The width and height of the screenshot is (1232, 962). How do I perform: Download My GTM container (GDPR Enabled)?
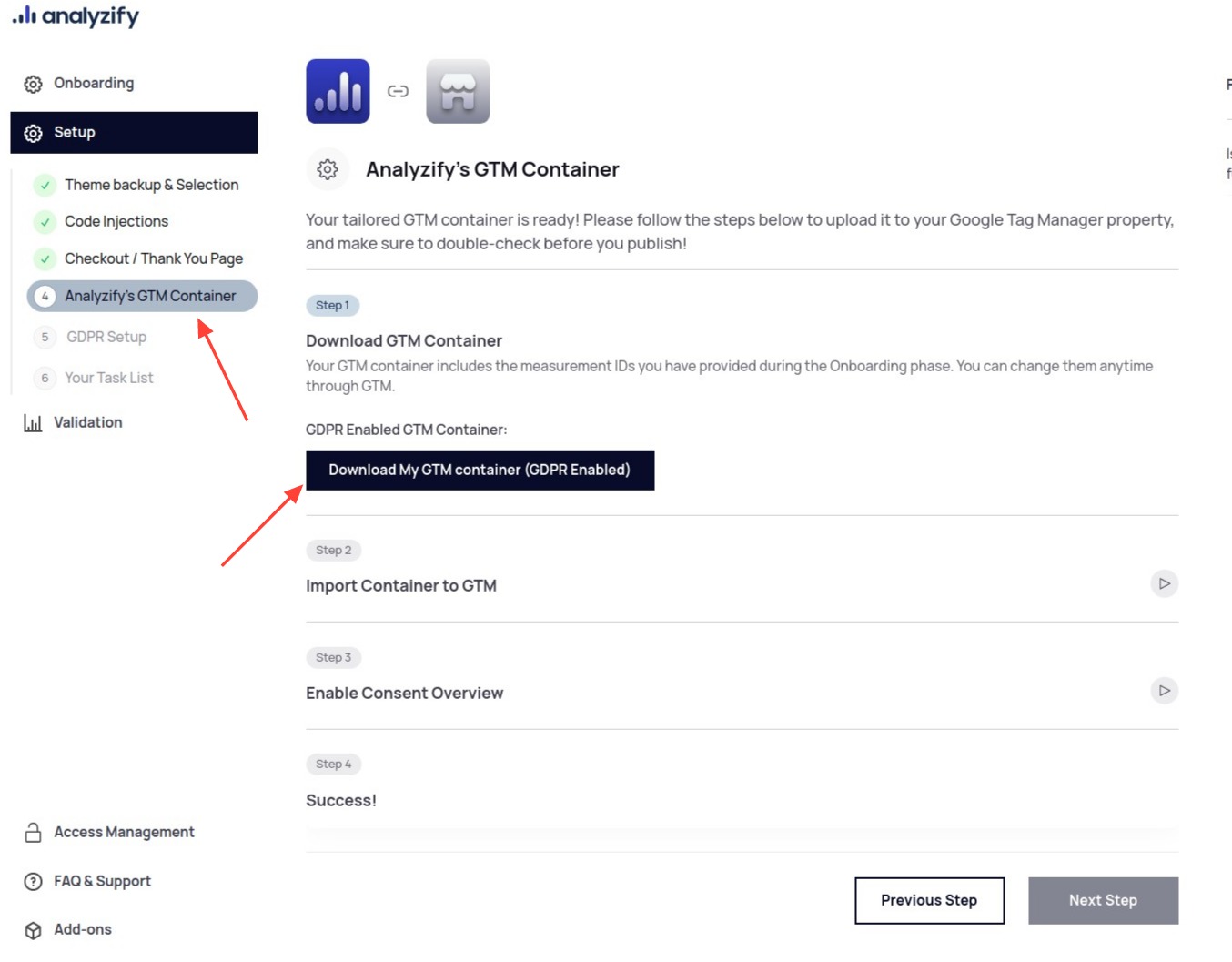pos(480,470)
